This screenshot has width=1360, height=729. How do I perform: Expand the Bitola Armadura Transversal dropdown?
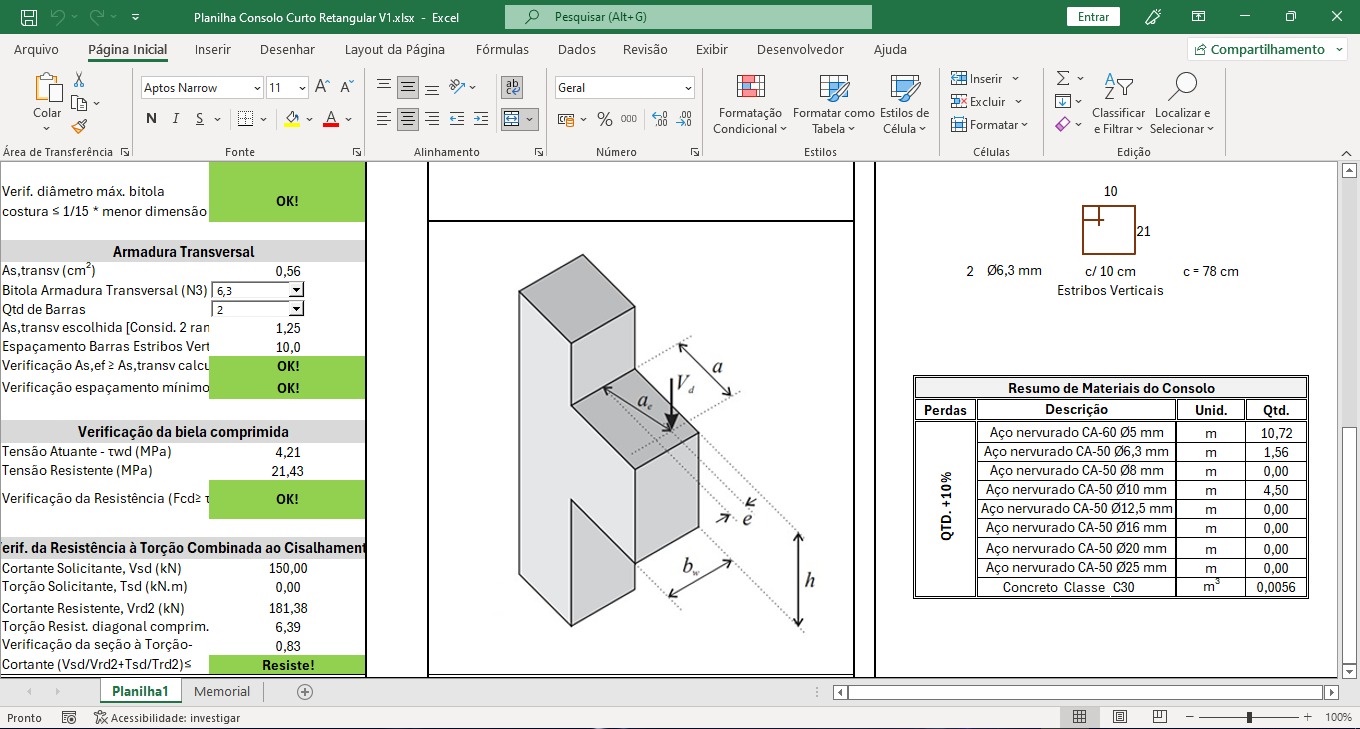[x=296, y=290]
